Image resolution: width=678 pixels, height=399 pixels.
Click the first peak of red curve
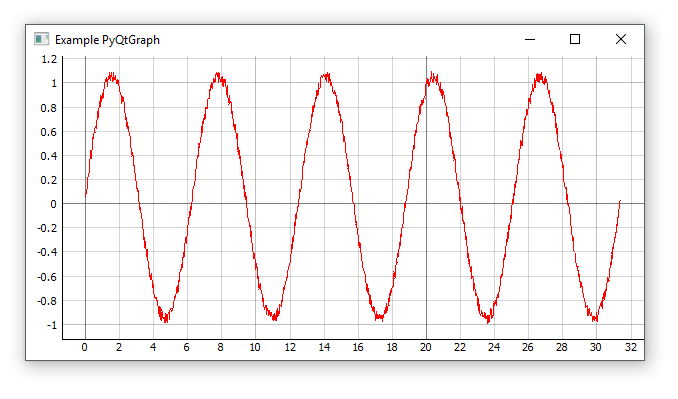click(x=112, y=77)
